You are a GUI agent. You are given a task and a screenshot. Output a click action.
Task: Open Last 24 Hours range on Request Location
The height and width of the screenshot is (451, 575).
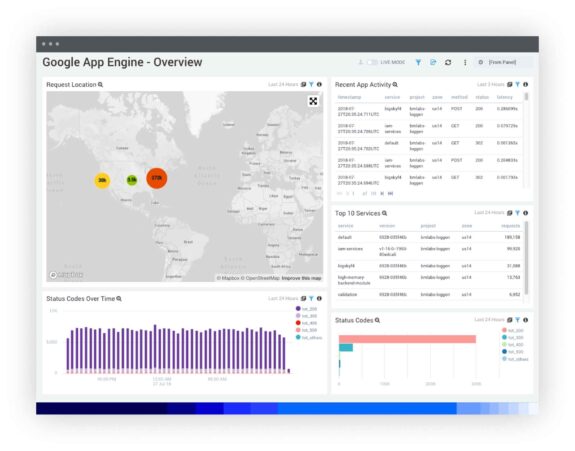[283, 84]
